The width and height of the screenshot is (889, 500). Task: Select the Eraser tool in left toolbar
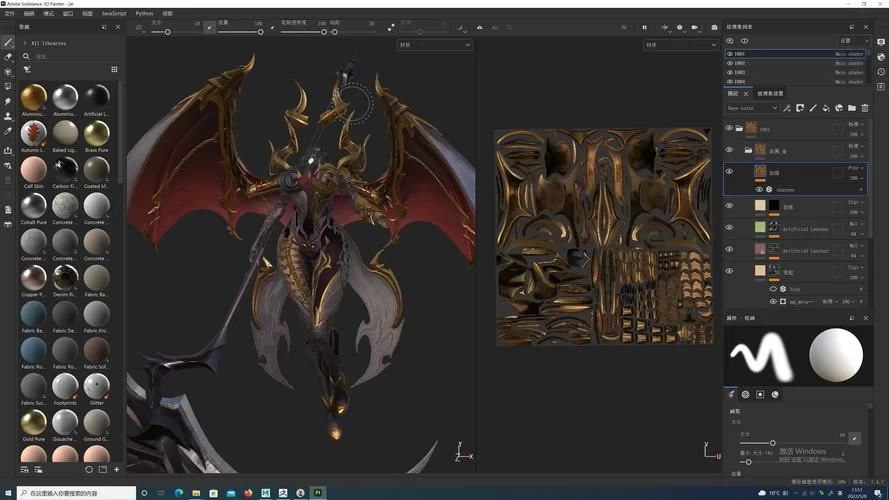(x=8, y=57)
